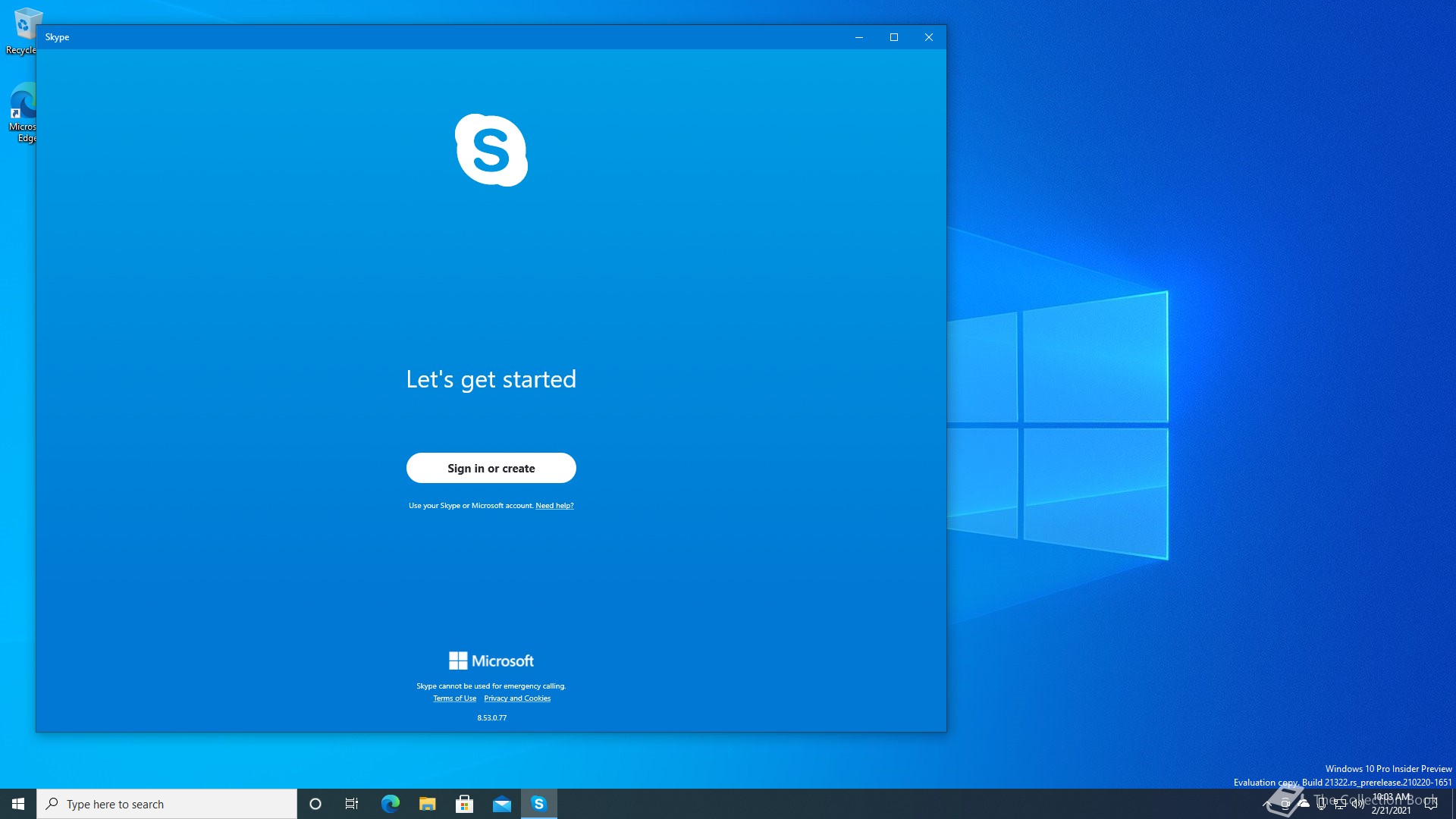Open the Mail app from the taskbar
Viewport: 1456px width, 819px height.
pyautogui.click(x=501, y=804)
